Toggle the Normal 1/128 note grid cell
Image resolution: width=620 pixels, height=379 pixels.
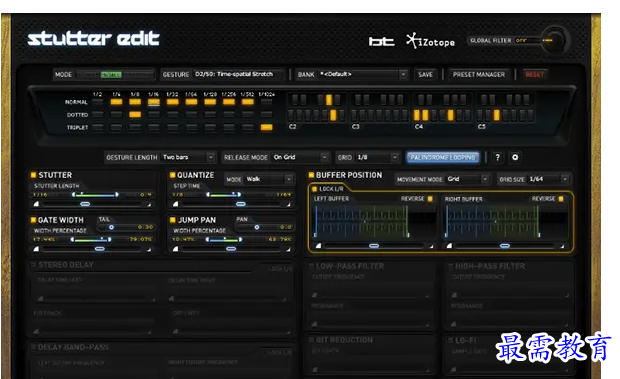point(210,102)
